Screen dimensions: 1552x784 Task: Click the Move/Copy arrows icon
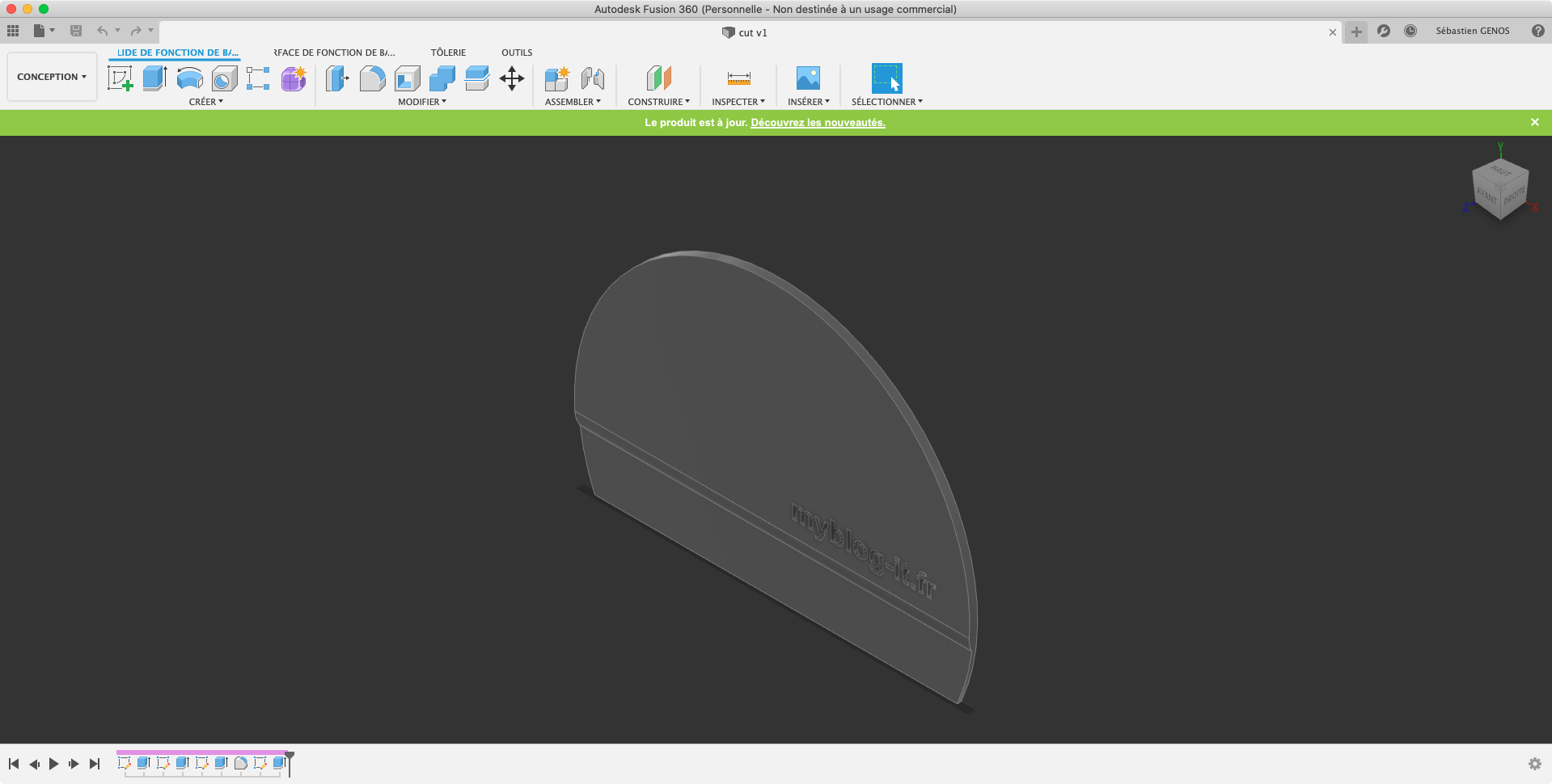[x=512, y=78]
